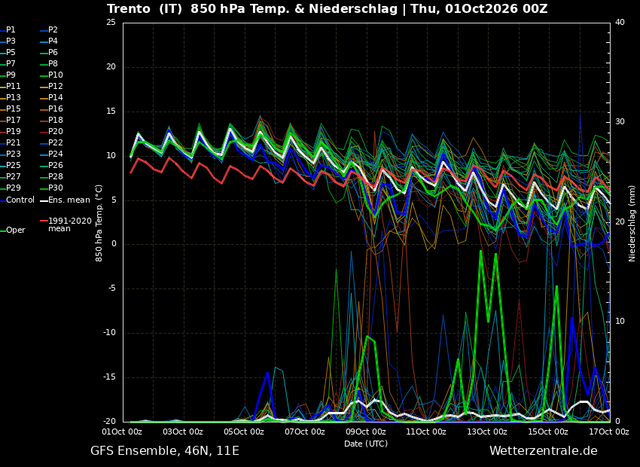Click the Oper legend label

point(16,230)
